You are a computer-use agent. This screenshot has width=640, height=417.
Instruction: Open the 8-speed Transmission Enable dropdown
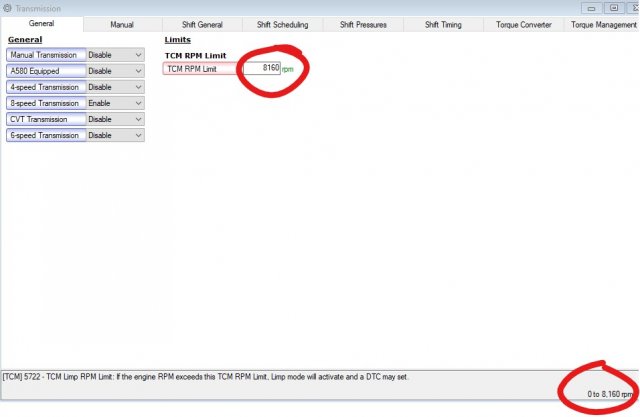tap(115, 103)
